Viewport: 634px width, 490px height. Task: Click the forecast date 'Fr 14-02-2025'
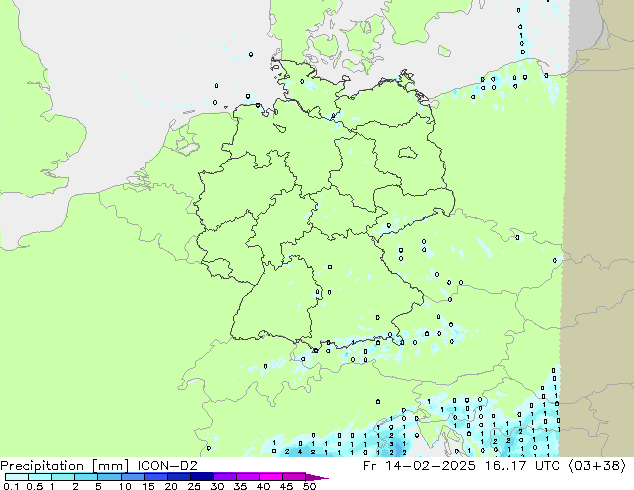point(419,466)
